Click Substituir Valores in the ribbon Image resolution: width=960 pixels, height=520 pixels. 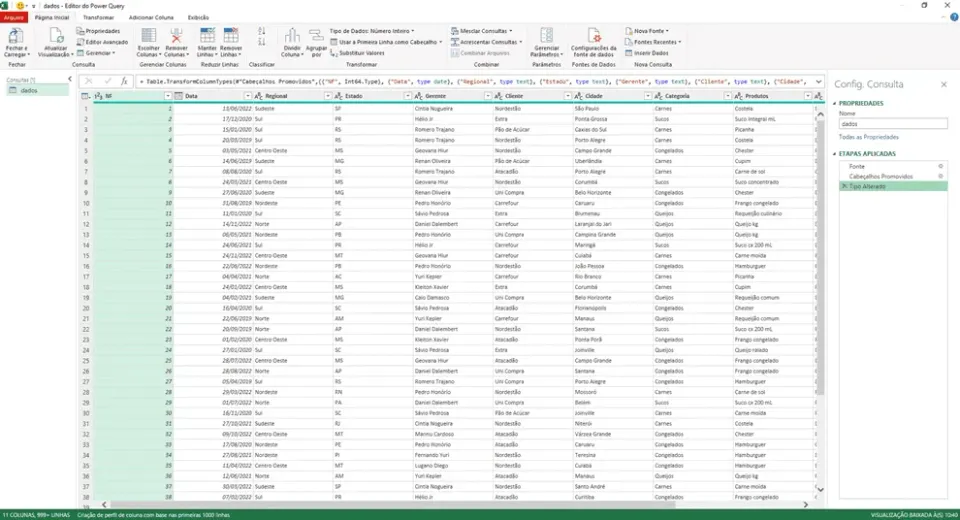(357, 53)
